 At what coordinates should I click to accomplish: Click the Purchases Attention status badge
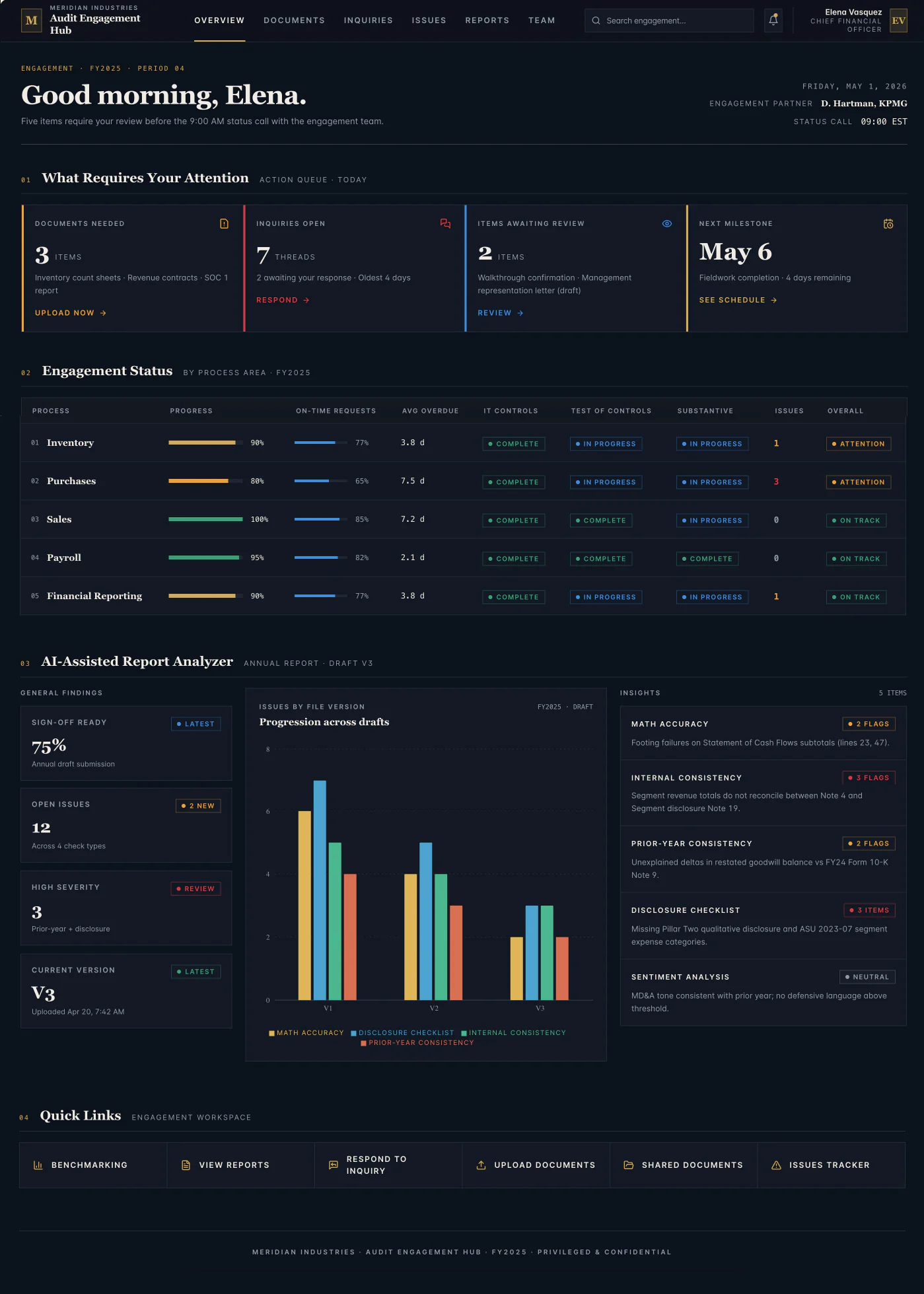(x=858, y=482)
